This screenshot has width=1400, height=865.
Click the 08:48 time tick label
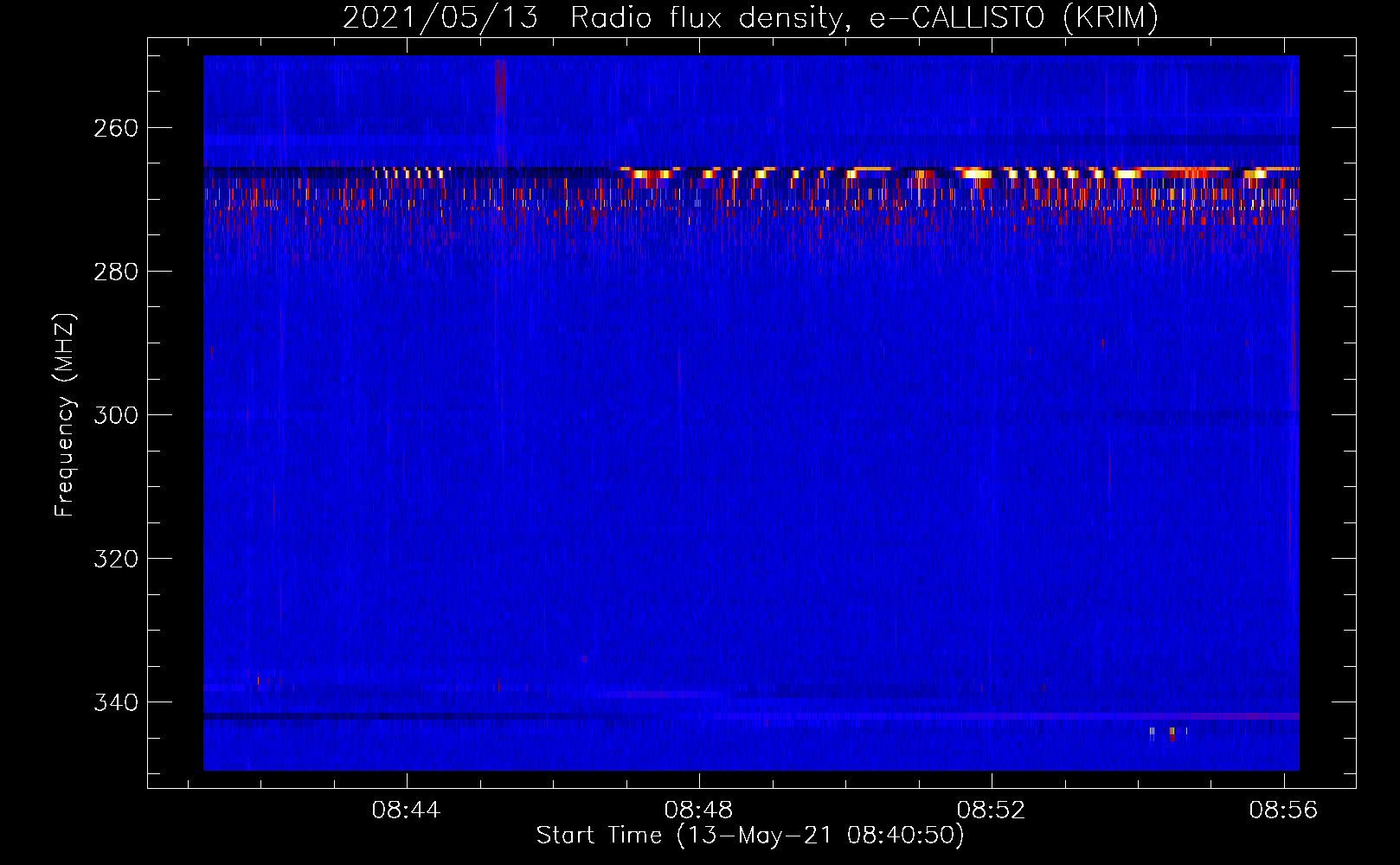[698, 811]
